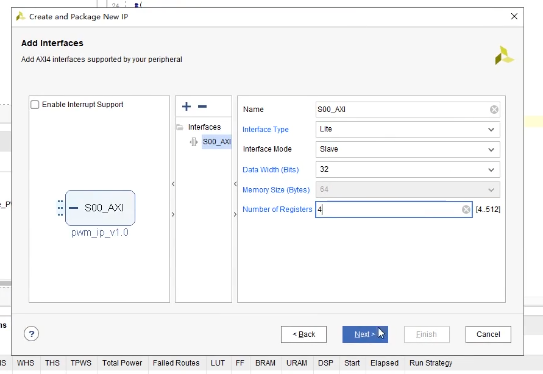Clear Number of Registers field X icon
The image size is (543, 374).
click(466, 209)
